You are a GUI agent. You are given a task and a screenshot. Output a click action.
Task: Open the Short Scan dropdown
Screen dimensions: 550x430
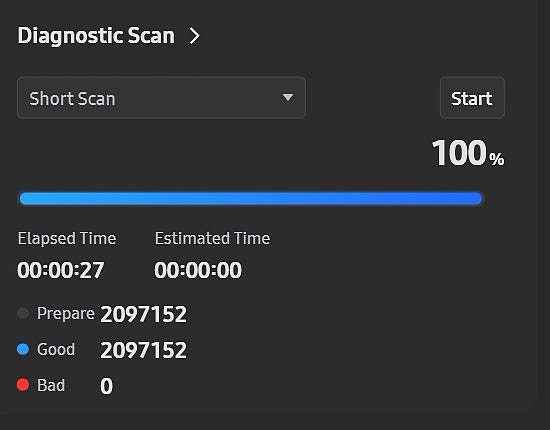click(161, 98)
